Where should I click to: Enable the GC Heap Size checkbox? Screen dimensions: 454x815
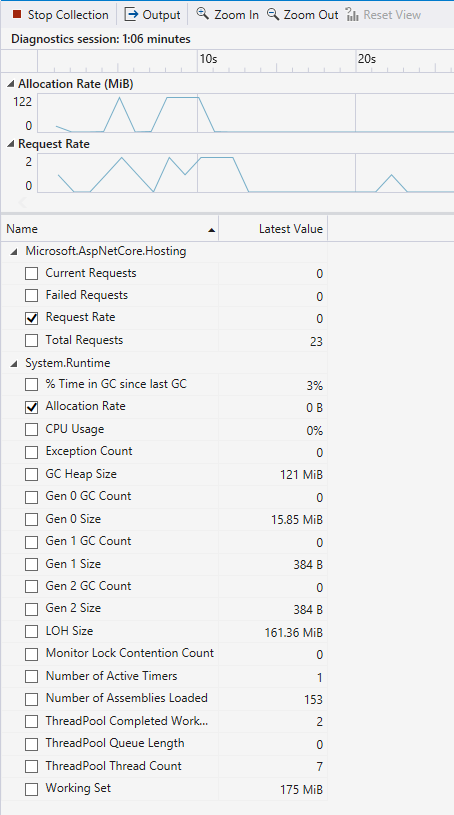point(32,475)
